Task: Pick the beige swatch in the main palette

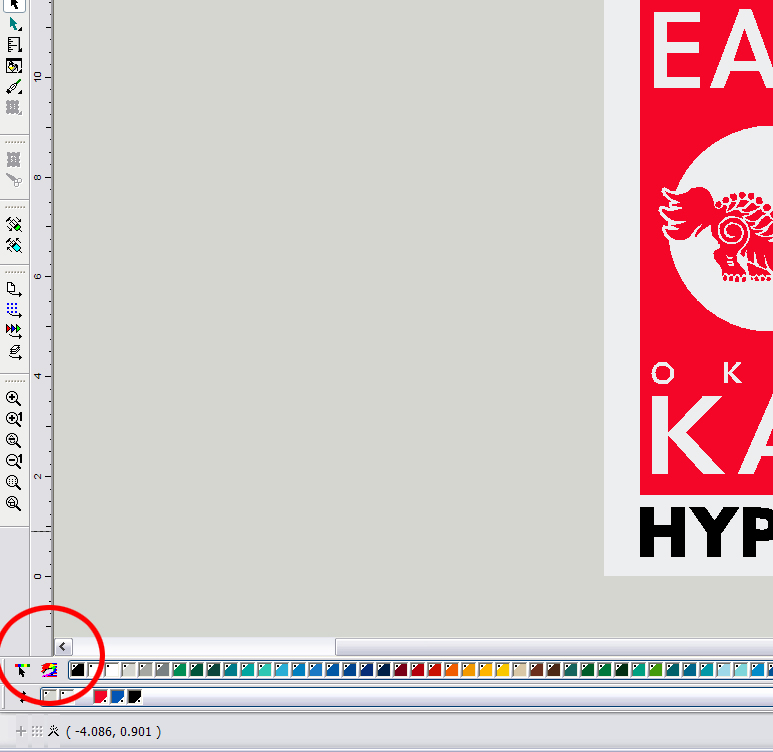Action: (x=520, y=670)
